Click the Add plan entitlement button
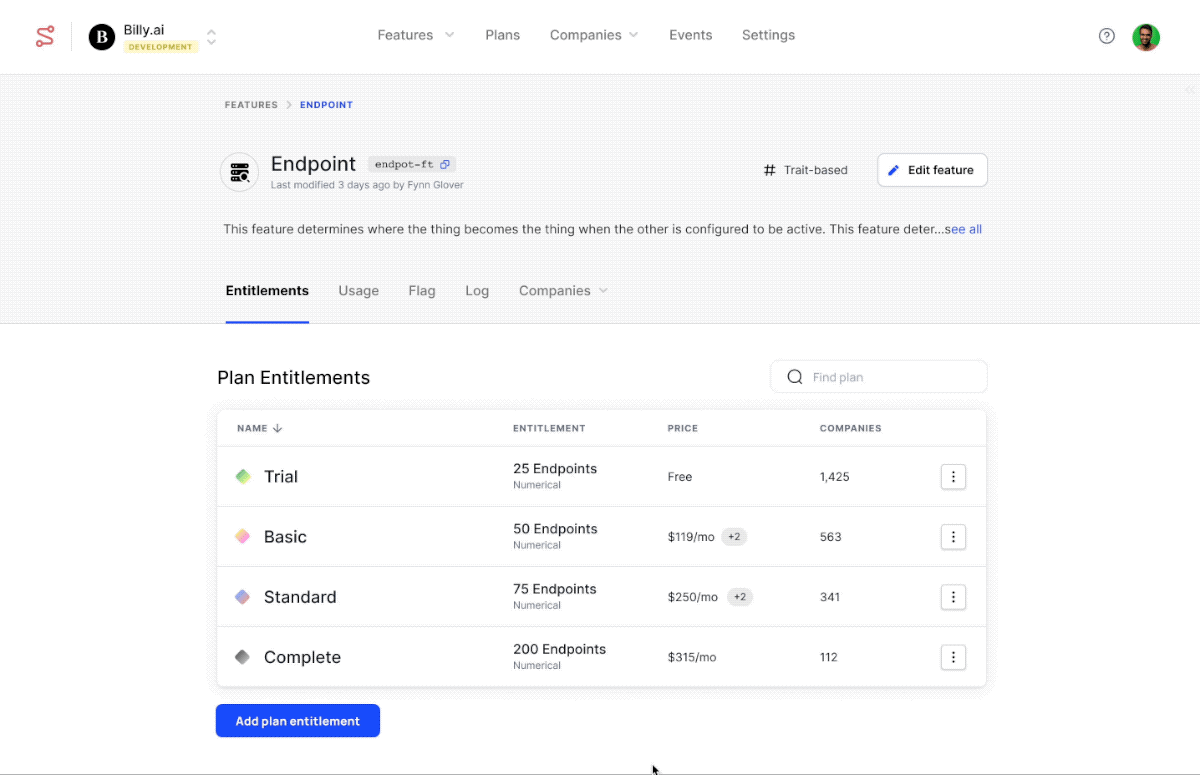This screenshot has width=1200, height=775. click(x=298, y=721)
